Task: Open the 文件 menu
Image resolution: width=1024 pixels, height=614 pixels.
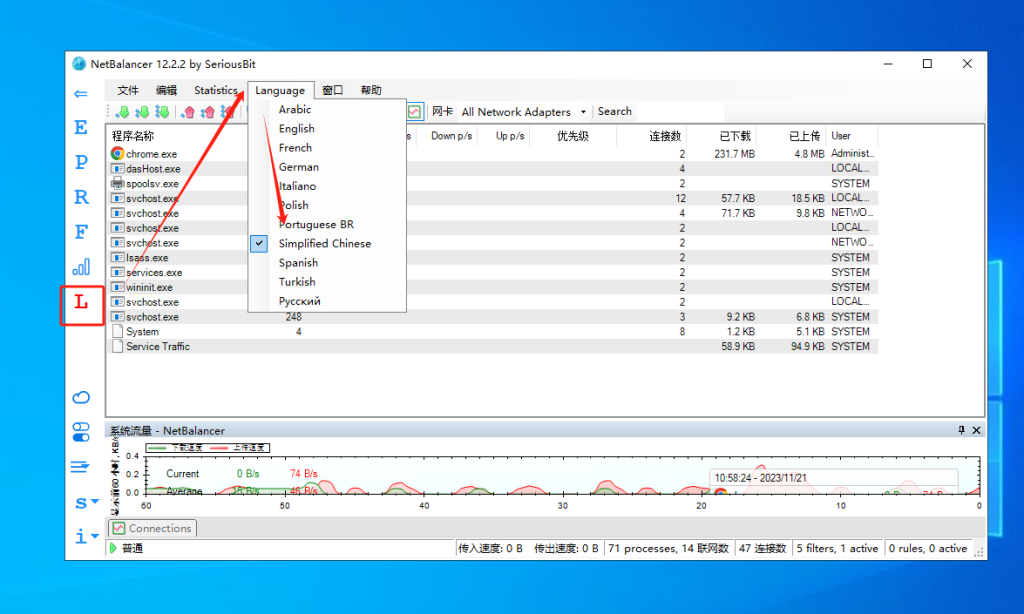Action: click(128, 90)
